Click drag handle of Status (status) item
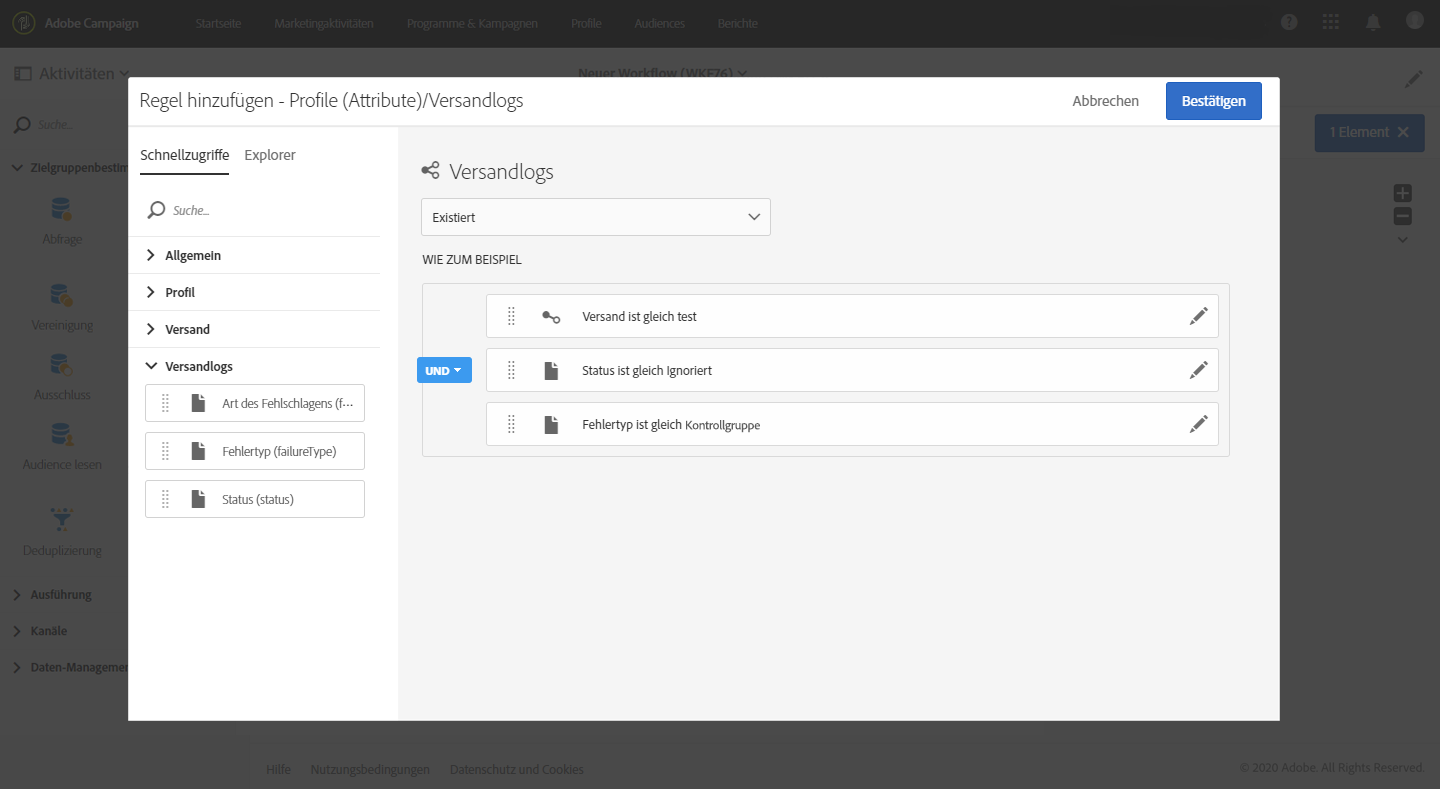Image resolution: width=1440 pixels, height=789 pixels. pos(166,499)
